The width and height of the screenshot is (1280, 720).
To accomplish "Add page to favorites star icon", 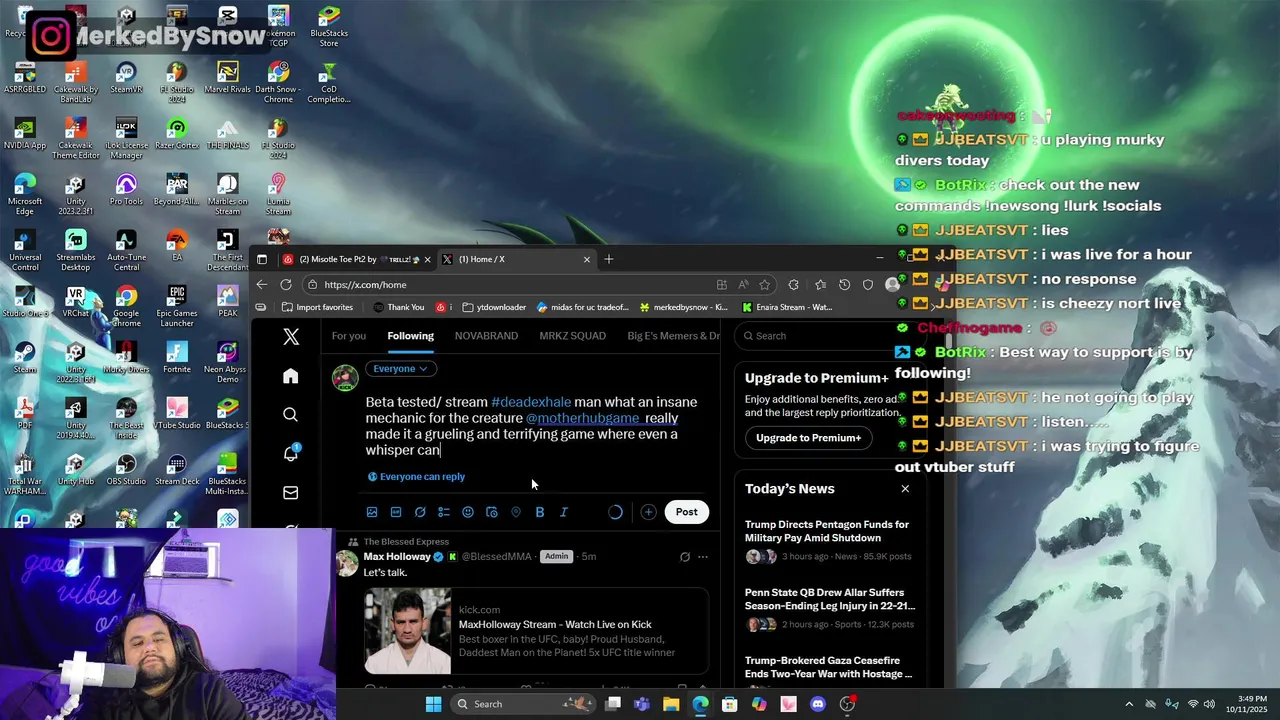I will (765, 284).
